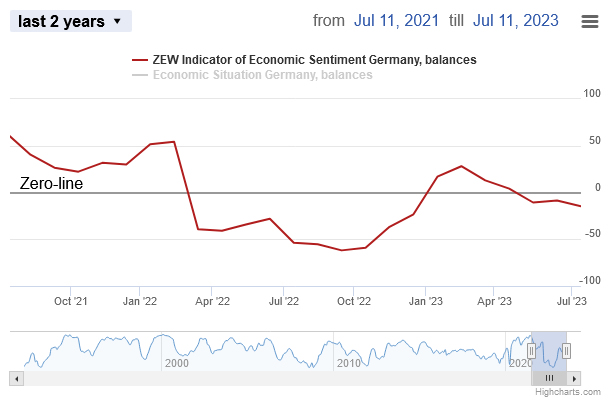Click the gray Economic Situation legend line symbol
Screen dimensions: 611x400
pyautogui.click(x=140, y=75)
